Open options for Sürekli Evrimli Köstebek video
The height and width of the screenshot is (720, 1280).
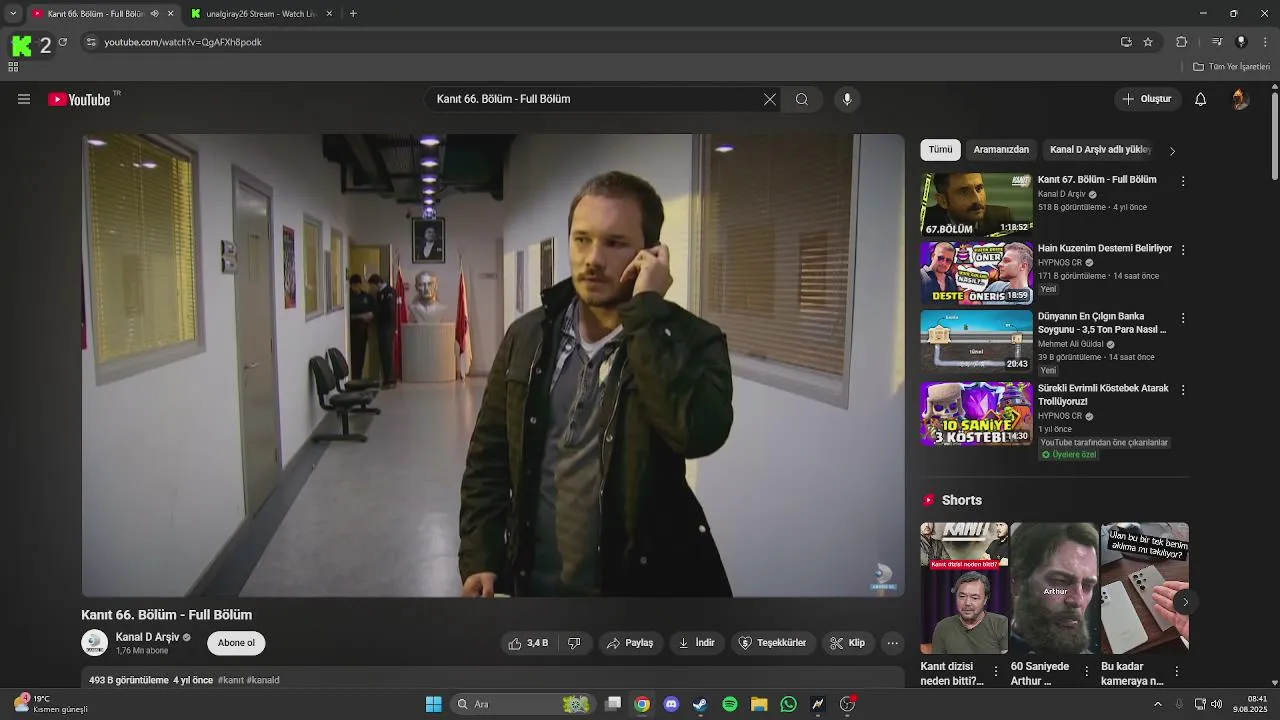1183,390
